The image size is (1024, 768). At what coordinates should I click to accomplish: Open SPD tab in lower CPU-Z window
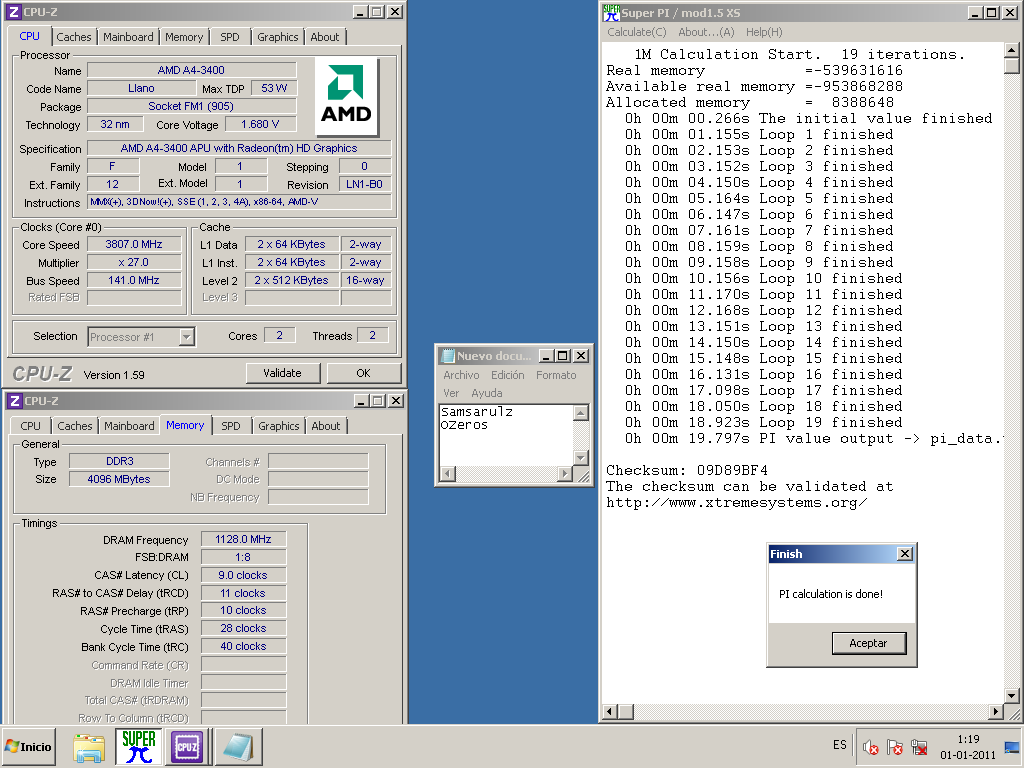231,426
